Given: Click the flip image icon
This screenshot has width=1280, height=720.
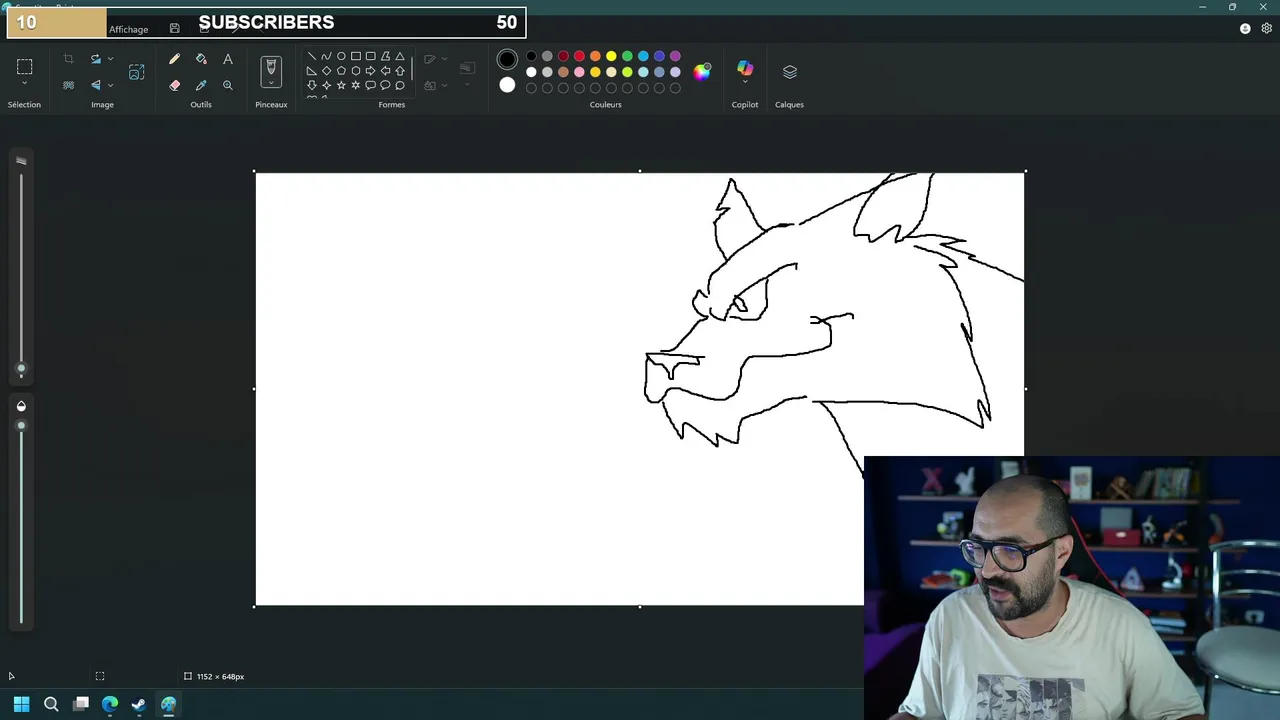Looking at the screenshot, I should pyautogui.click(x=96, y=85).
